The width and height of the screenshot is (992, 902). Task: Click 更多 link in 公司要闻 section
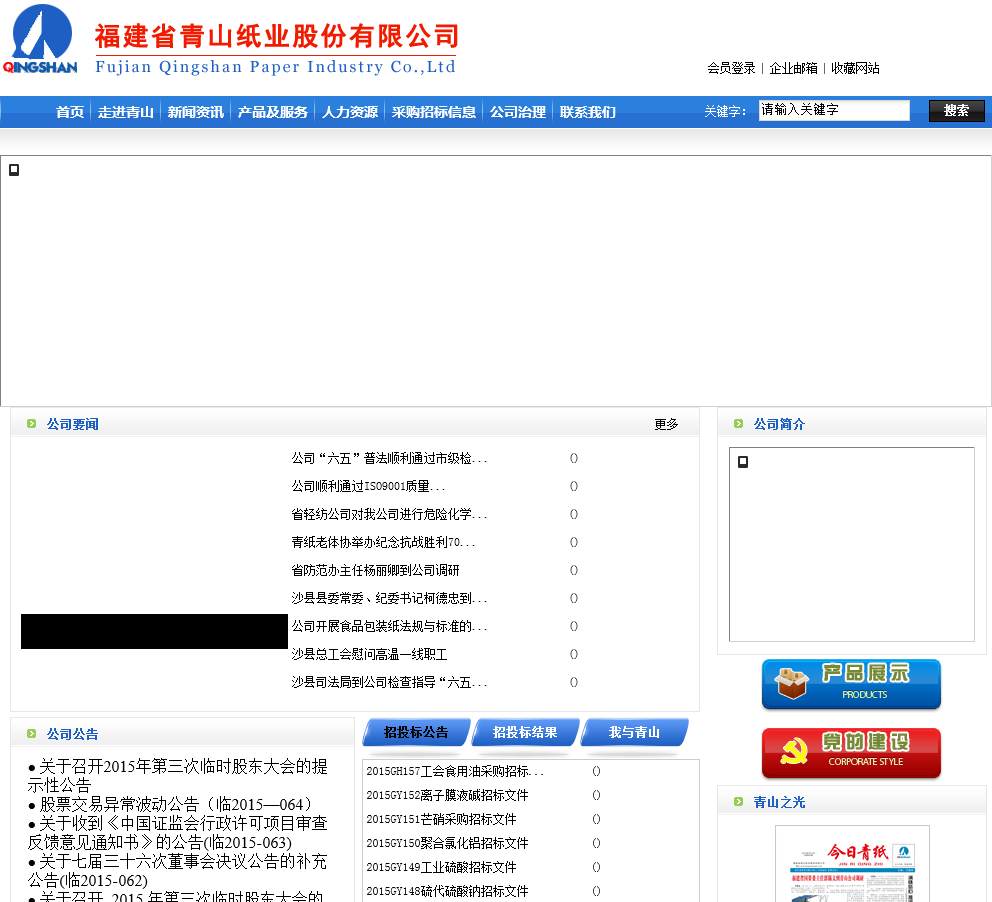point(666,424)
